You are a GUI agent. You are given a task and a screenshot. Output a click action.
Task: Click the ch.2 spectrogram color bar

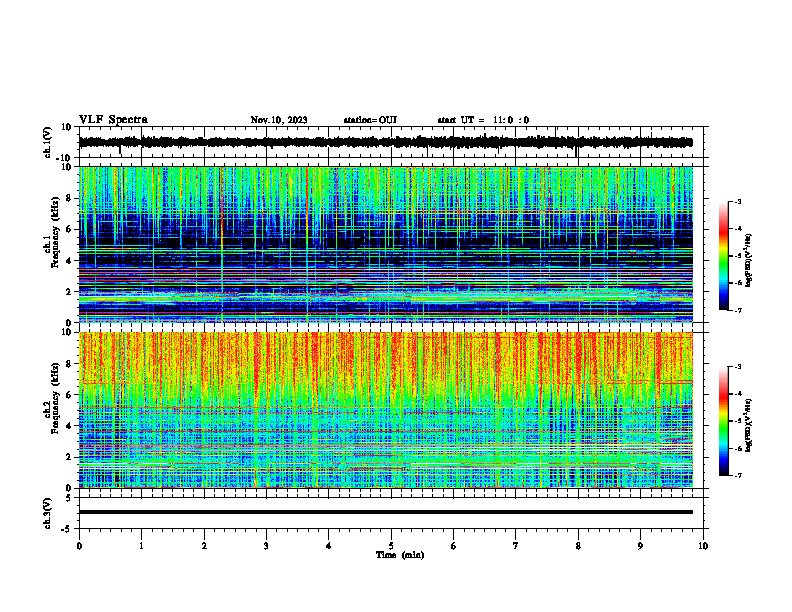[723, 421]
